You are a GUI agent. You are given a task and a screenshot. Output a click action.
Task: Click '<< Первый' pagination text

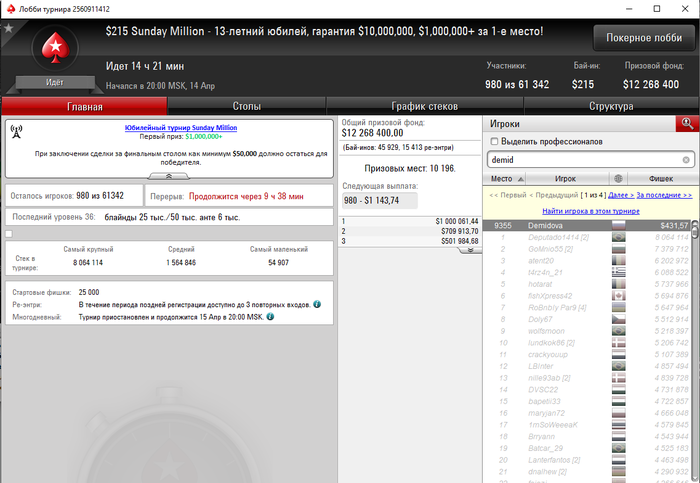508,195
